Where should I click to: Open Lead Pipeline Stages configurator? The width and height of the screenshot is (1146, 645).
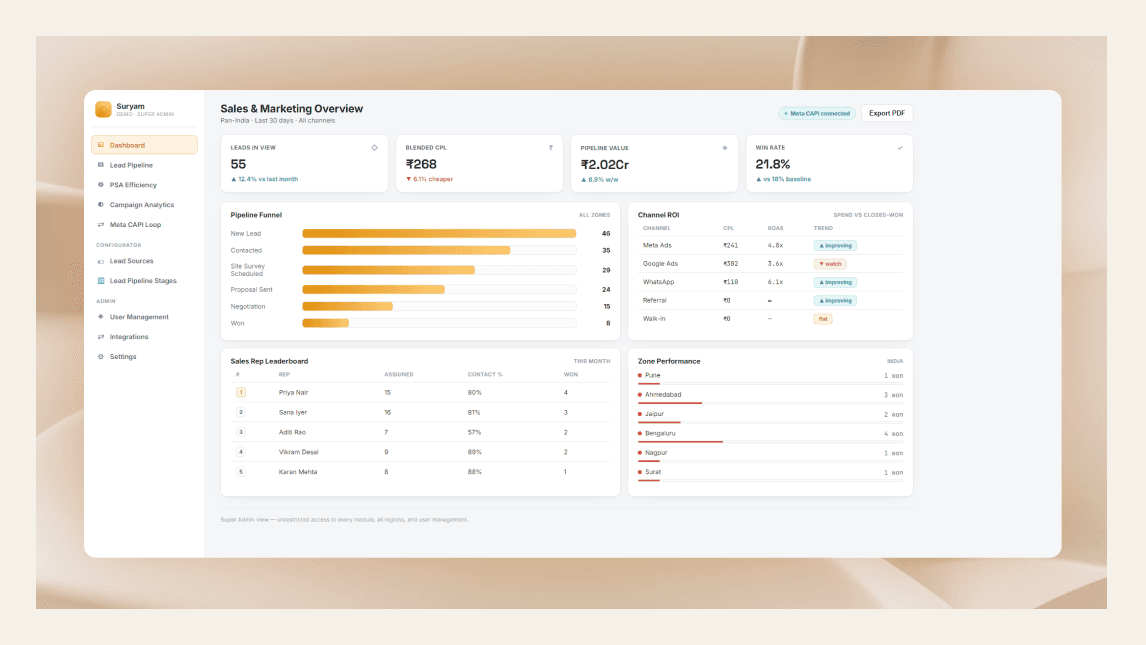click(144, 280)
